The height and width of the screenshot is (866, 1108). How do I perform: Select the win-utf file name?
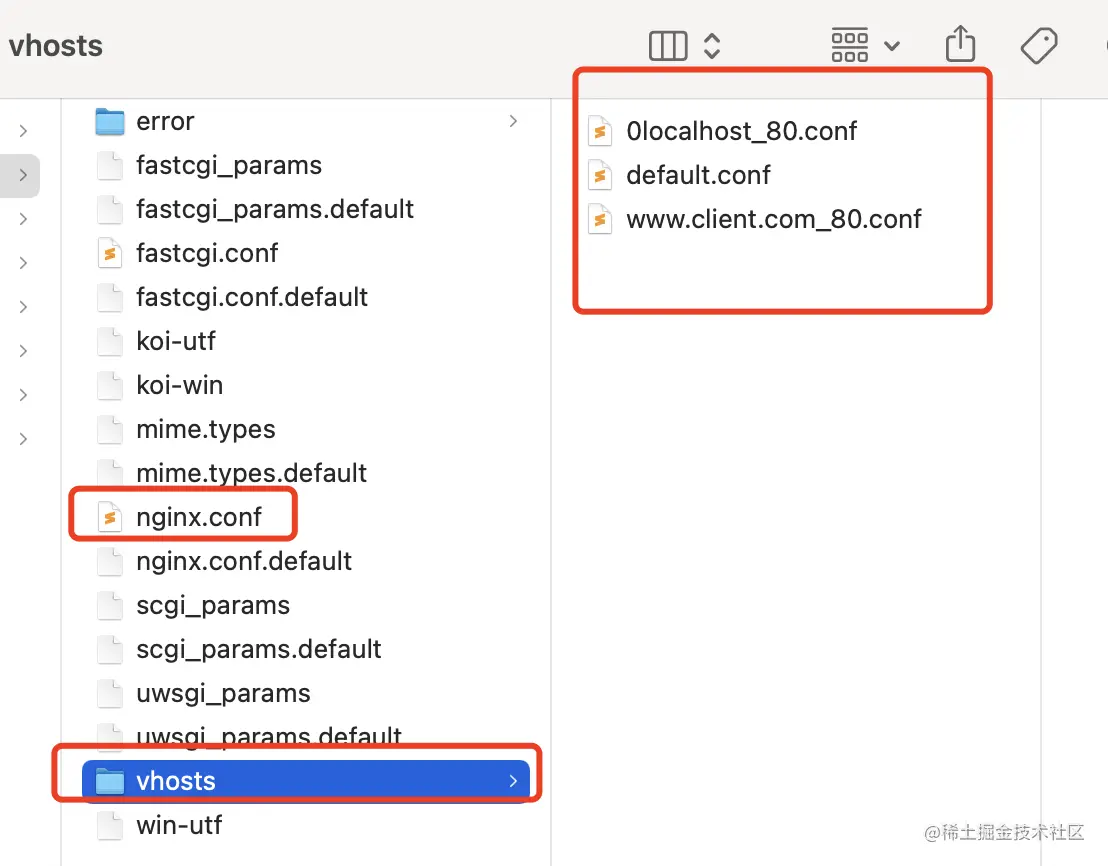click(x=179, y=825)
